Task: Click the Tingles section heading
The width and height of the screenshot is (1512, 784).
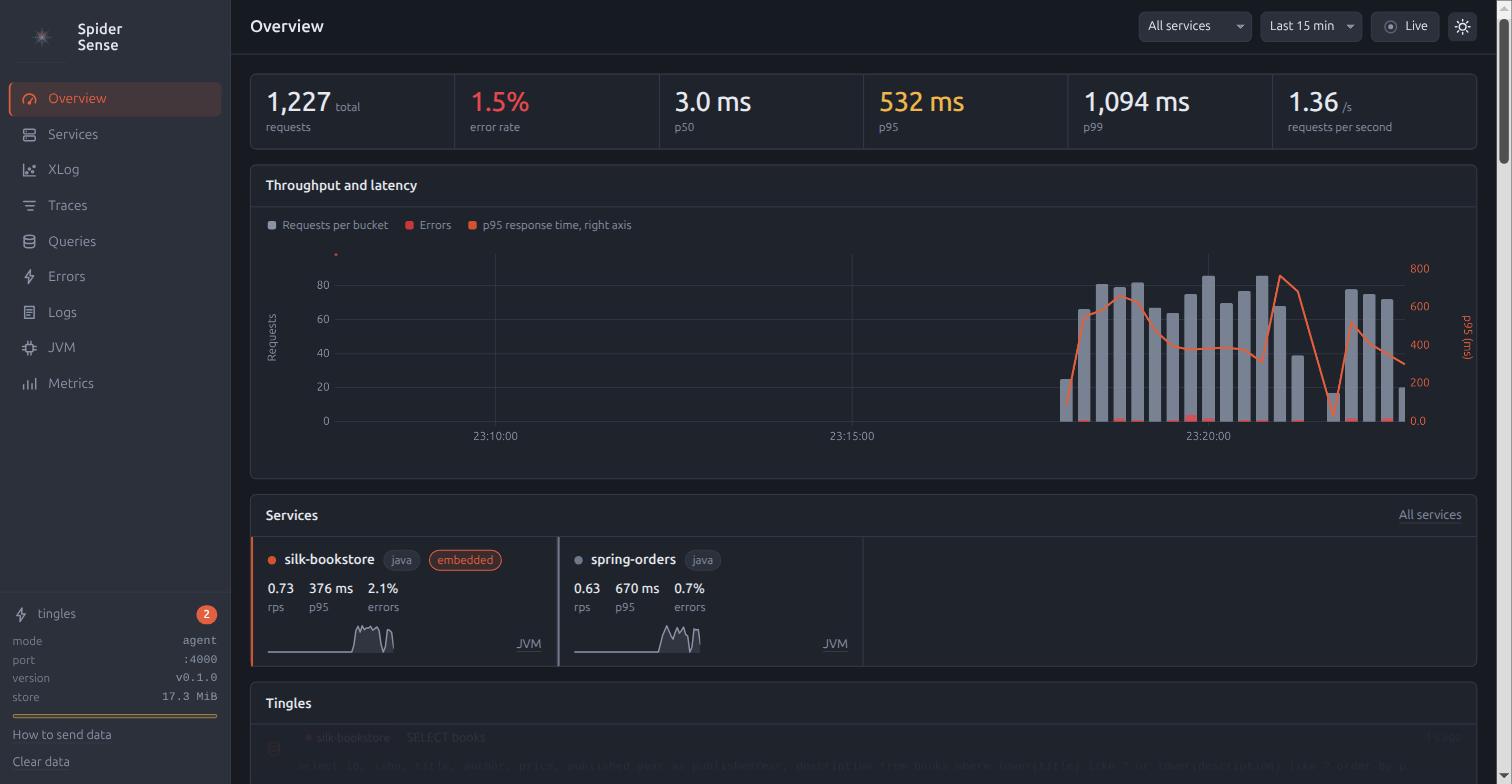Action: 288,704
